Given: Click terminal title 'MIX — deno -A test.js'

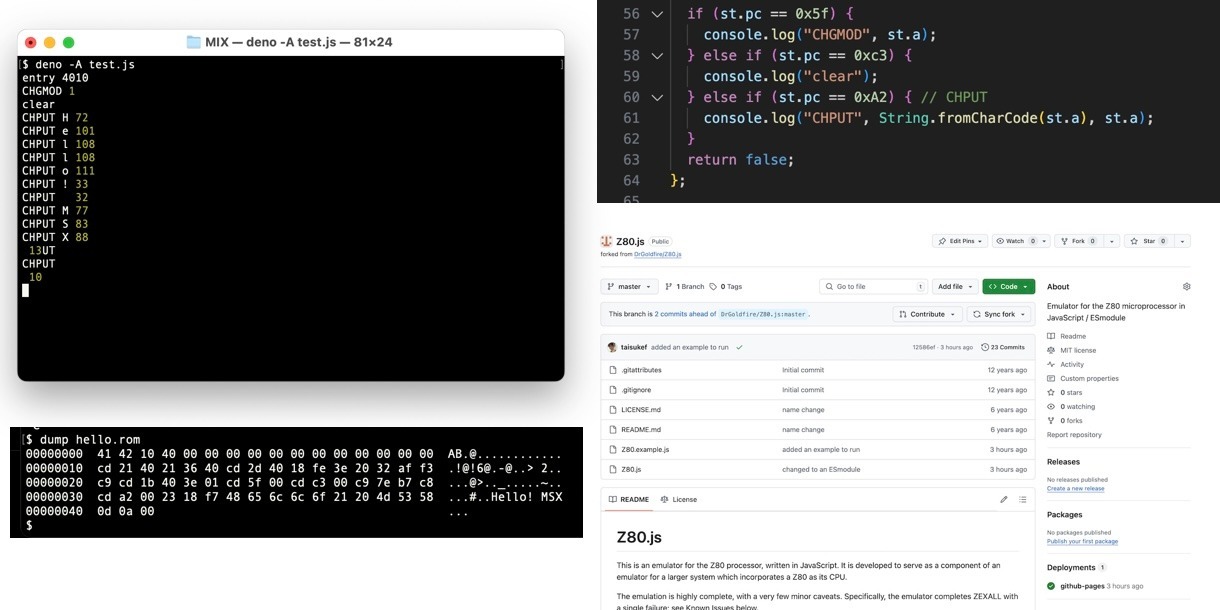Looking at the screenshot, I should coord(270,42).
